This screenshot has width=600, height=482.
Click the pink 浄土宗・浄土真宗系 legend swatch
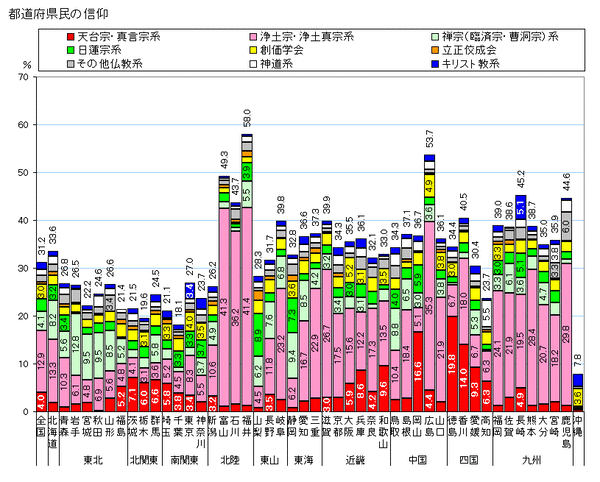coord(253,37)
